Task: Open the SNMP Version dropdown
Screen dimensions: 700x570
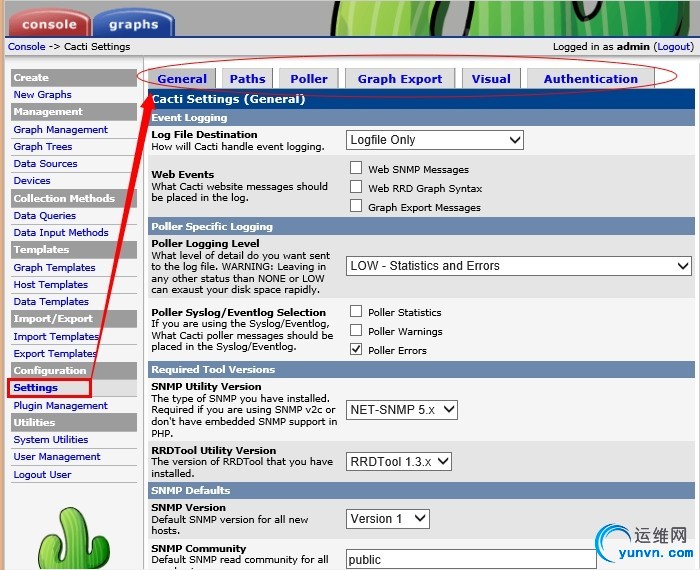Action: pos(388,519)
